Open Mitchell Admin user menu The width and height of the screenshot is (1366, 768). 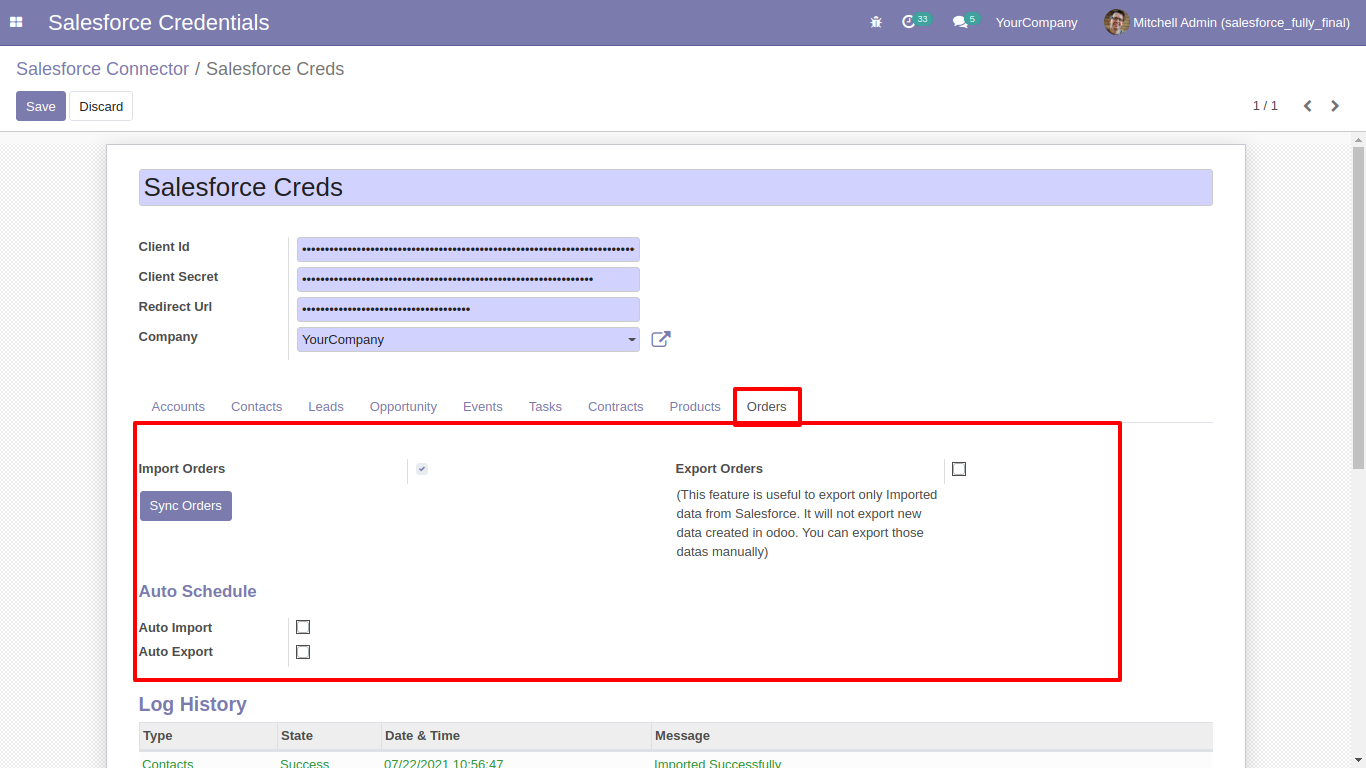(1227, 22)
